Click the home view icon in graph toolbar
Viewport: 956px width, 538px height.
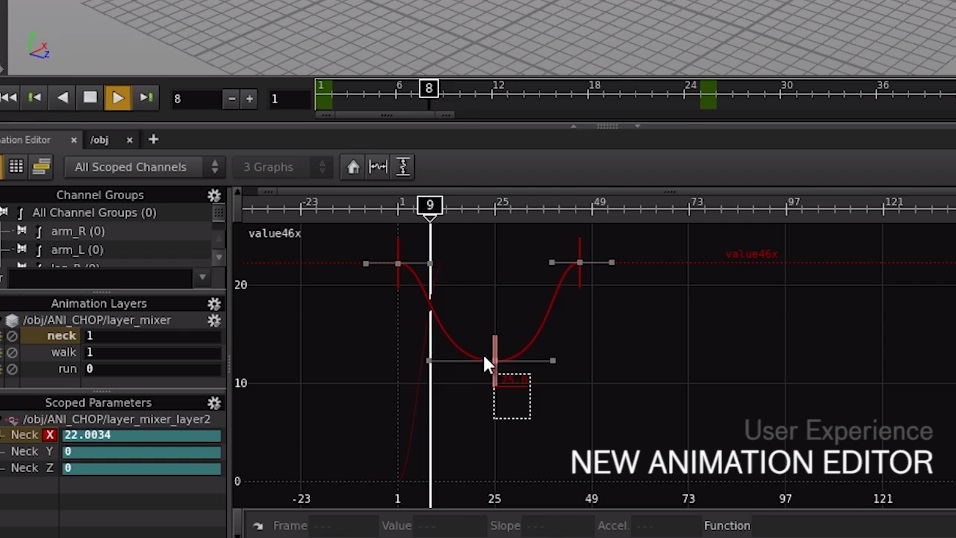coord(353,167)
